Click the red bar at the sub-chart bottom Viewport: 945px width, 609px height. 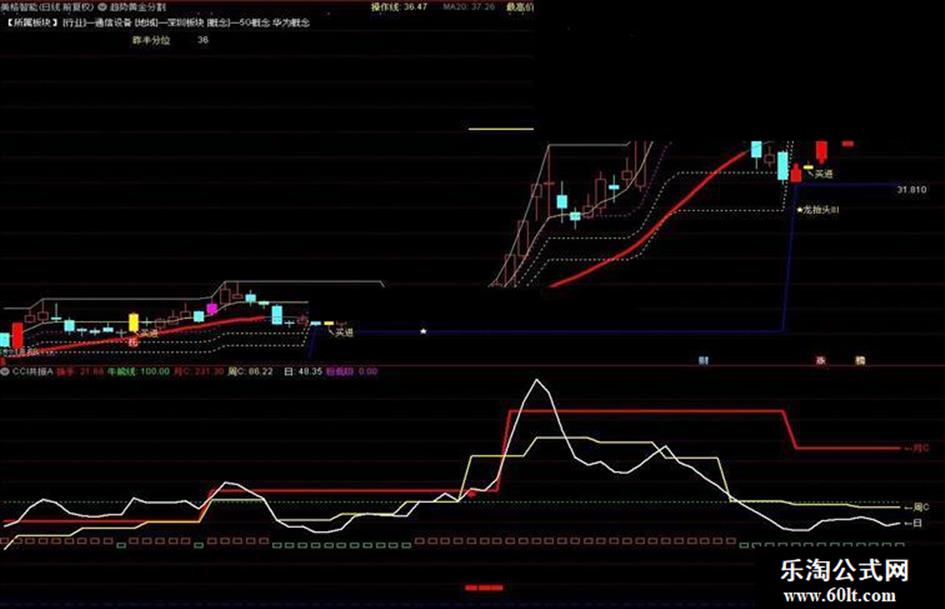pyautogui.click(x=484, y=587)
